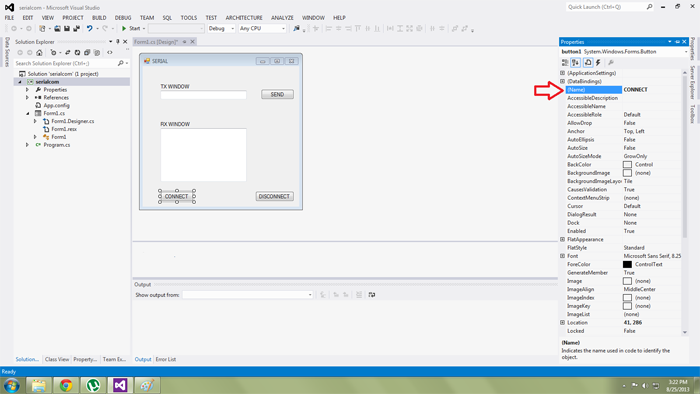
Task: Show Events with the lightning bolt icon
Action: tap(598, 63)
